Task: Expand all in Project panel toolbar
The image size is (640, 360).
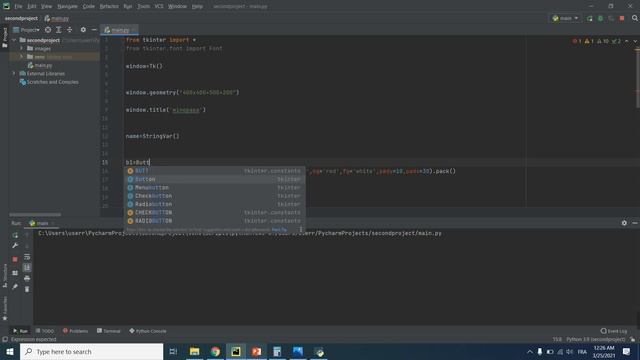Action: coord(59,30)
